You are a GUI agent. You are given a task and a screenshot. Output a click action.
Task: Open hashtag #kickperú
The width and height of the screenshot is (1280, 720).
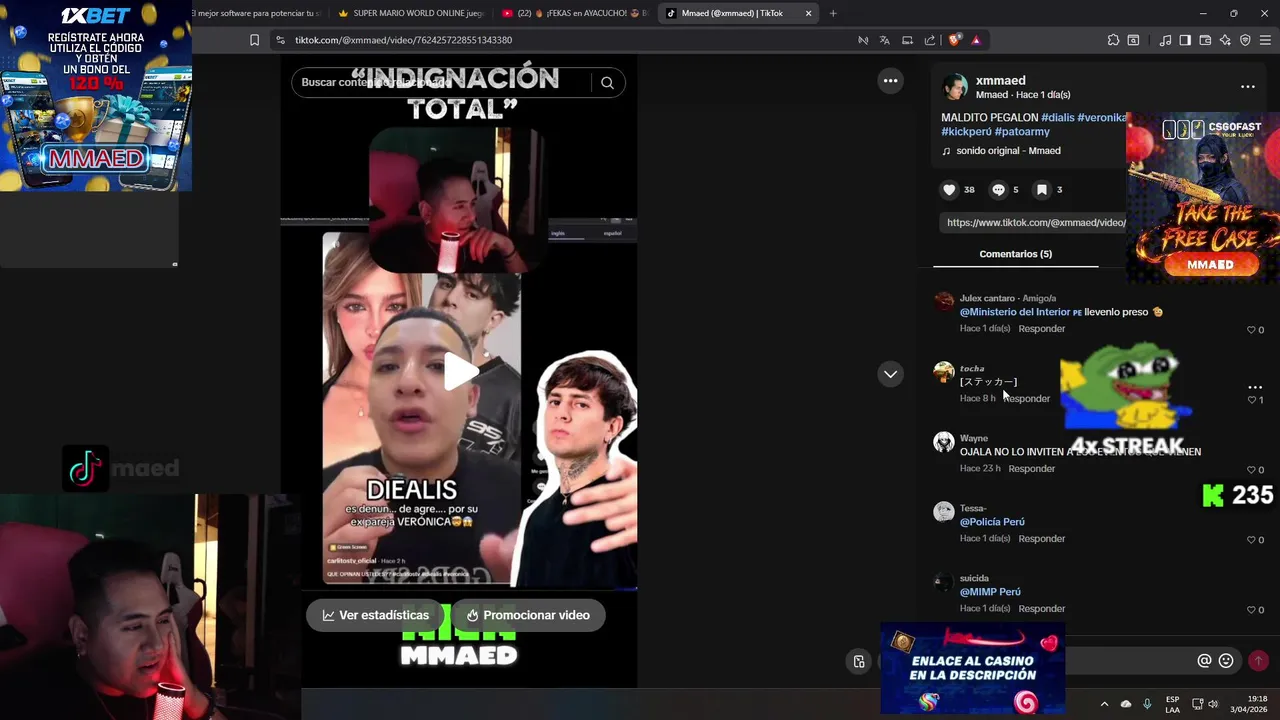(966, 132)
